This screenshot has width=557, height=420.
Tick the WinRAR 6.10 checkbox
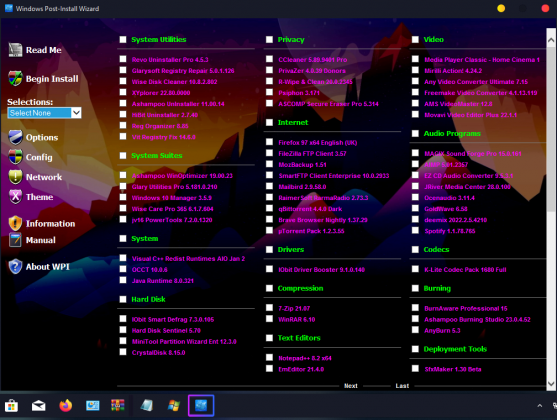pyautogui.click(x=269, y=319)
